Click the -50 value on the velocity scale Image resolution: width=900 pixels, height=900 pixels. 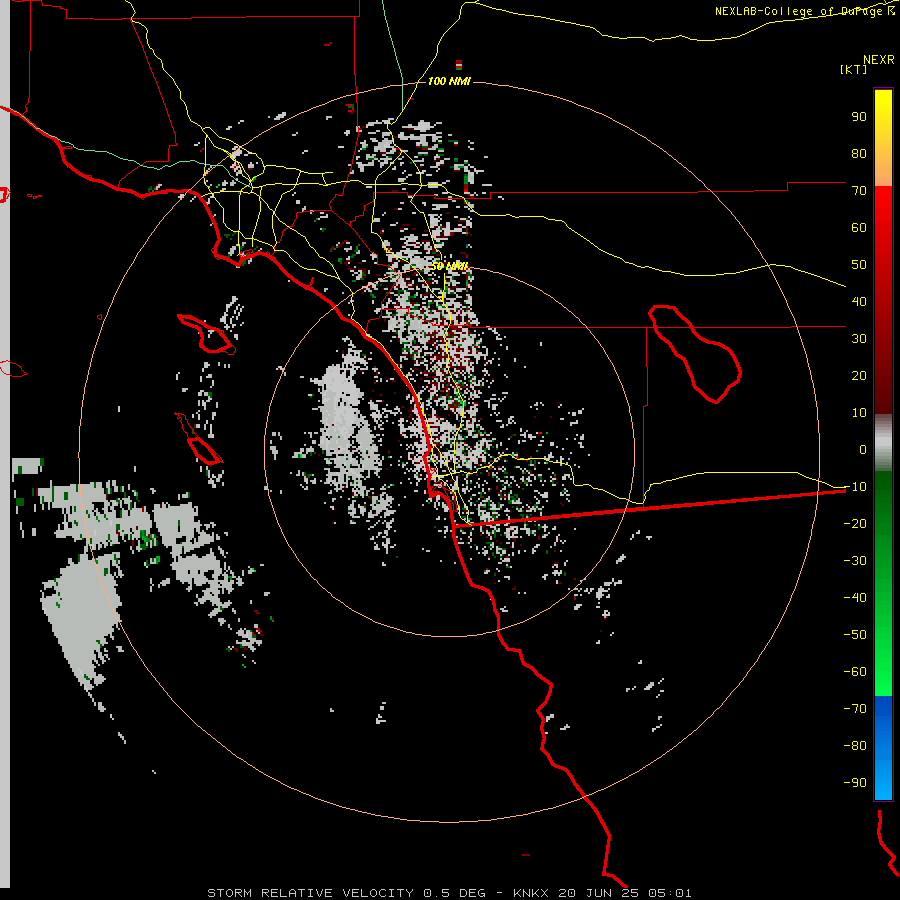(855, 635)
